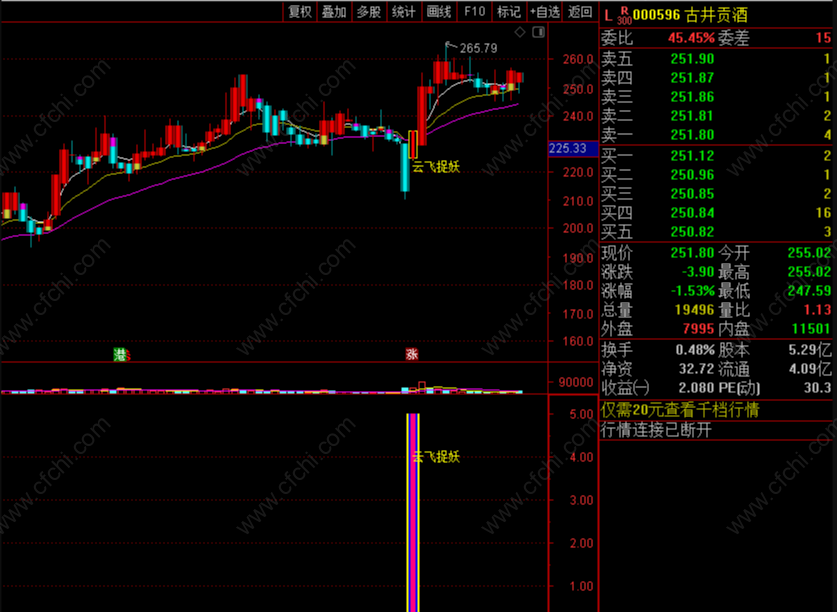
Task: Click PE(动) value 30.3
Action: coord(817,388)
